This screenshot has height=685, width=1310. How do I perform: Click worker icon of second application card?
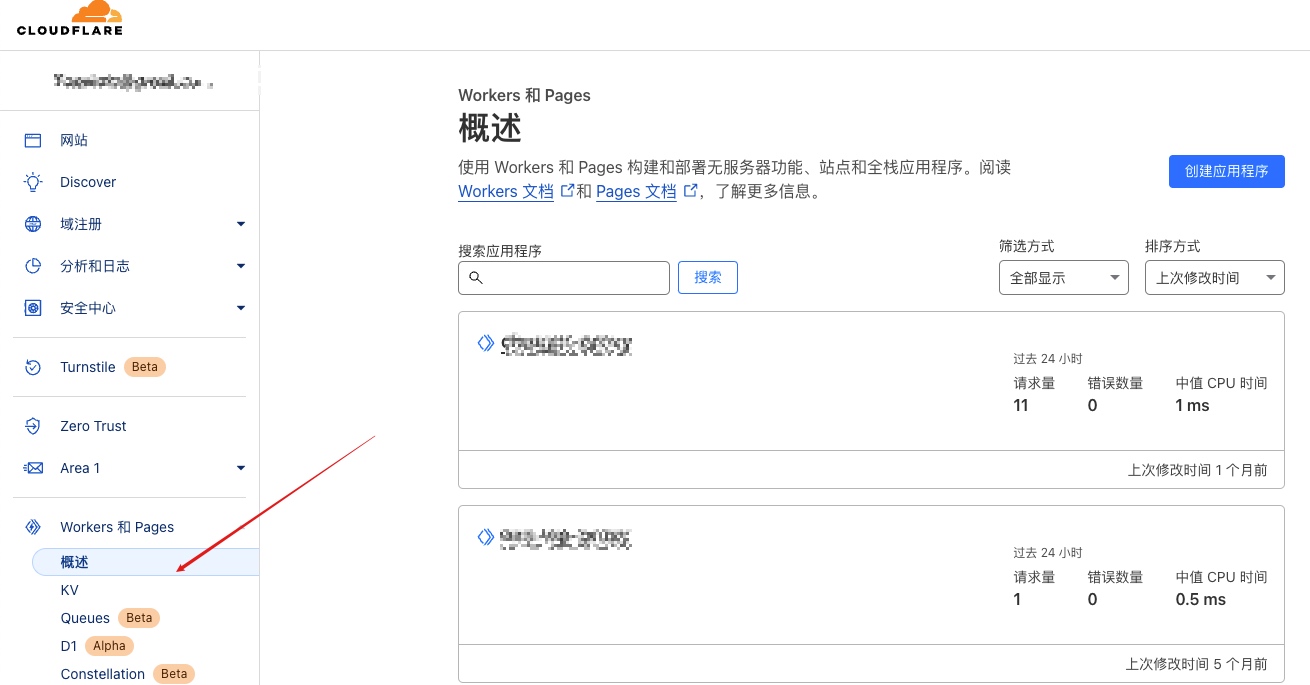tap(486, 537)
